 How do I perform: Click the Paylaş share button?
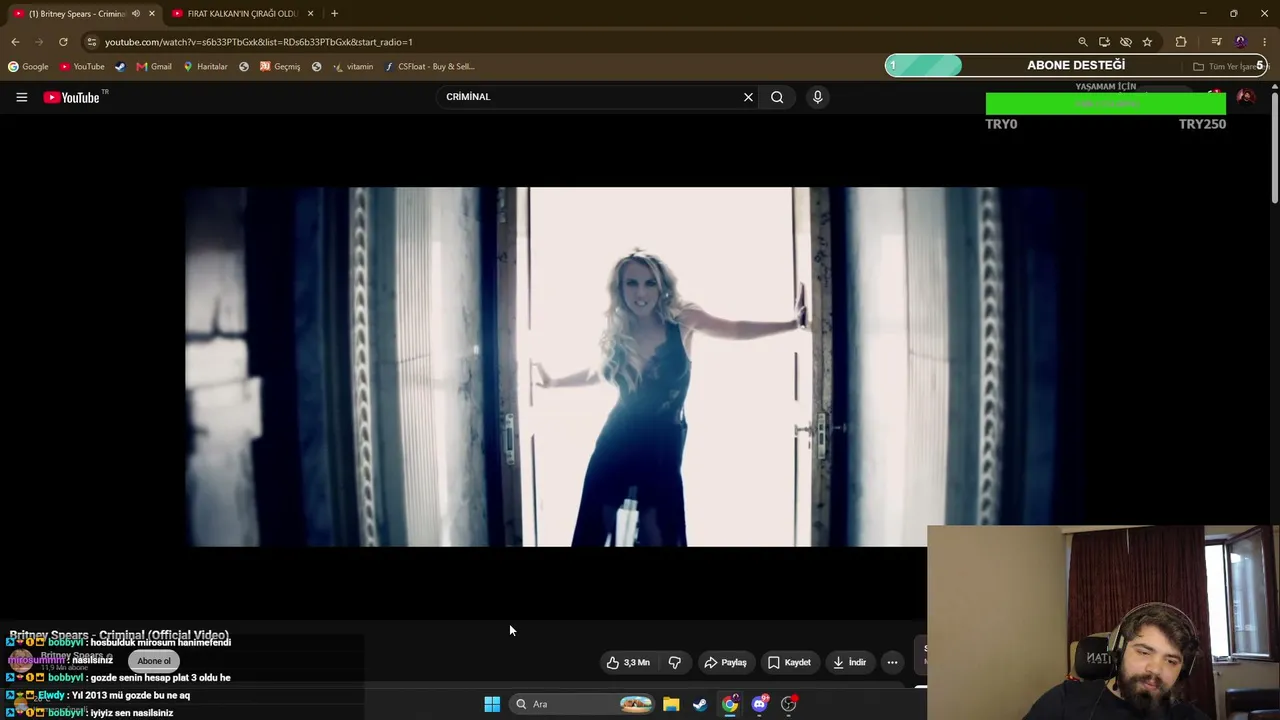(x=726, y=662)
